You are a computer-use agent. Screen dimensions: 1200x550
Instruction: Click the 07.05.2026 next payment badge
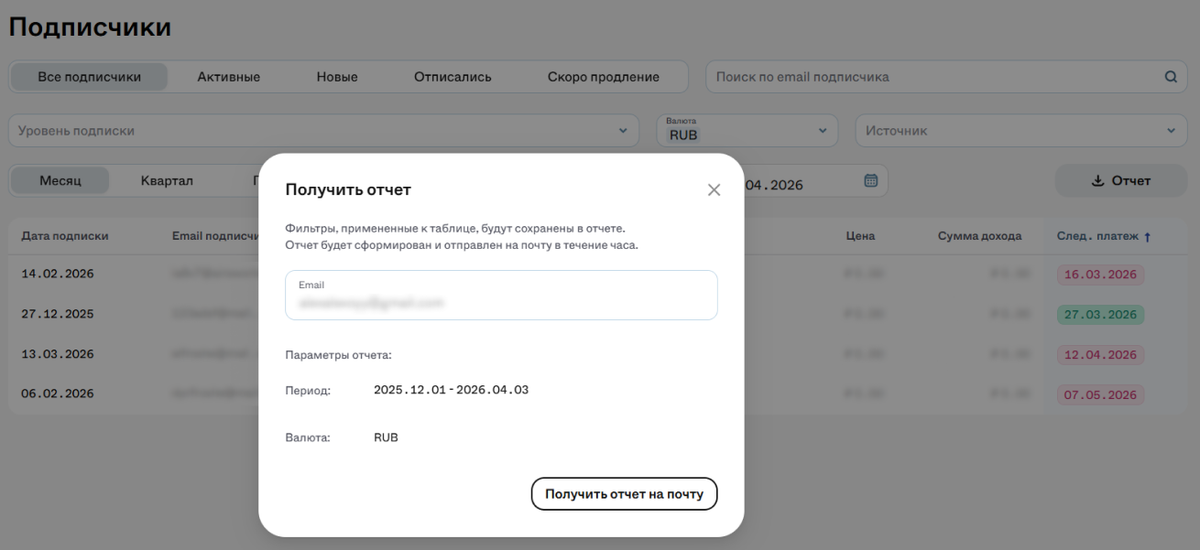[1101, 395]
